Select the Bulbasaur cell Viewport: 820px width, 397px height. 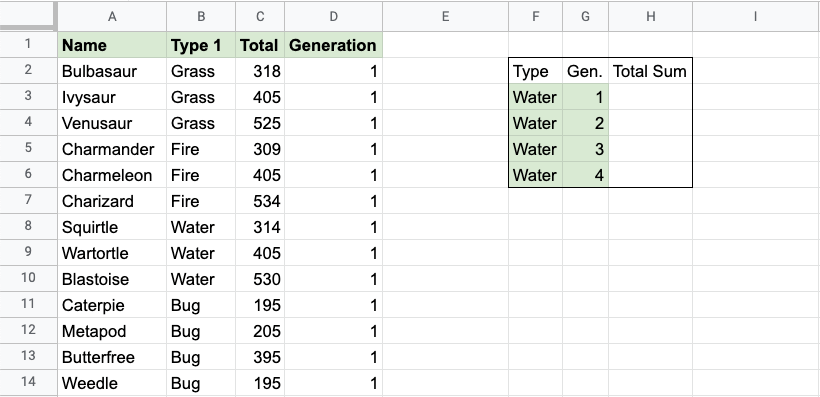[x=112, y=71]
